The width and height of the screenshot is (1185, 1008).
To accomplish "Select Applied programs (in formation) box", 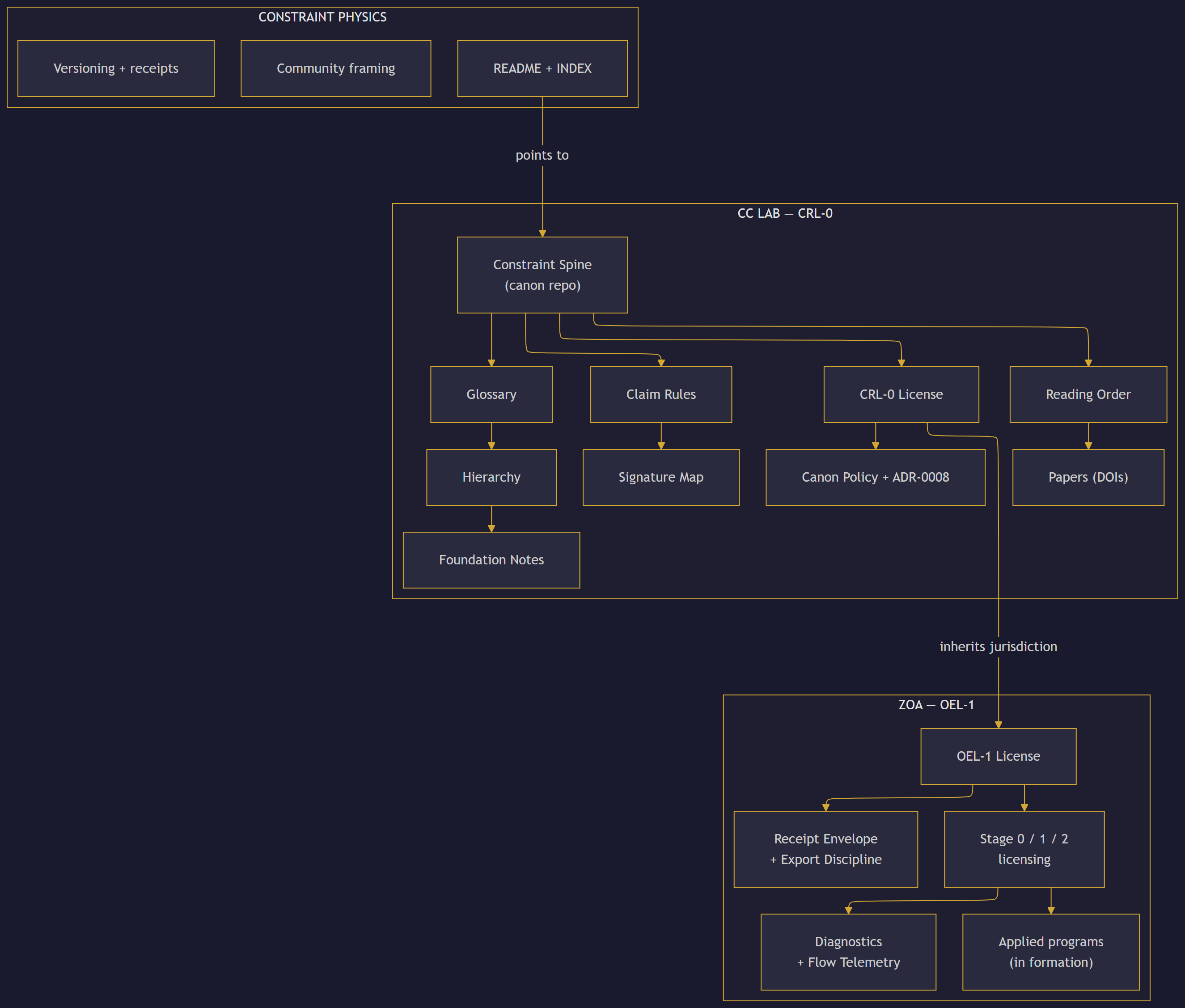I will point(1051,952).
